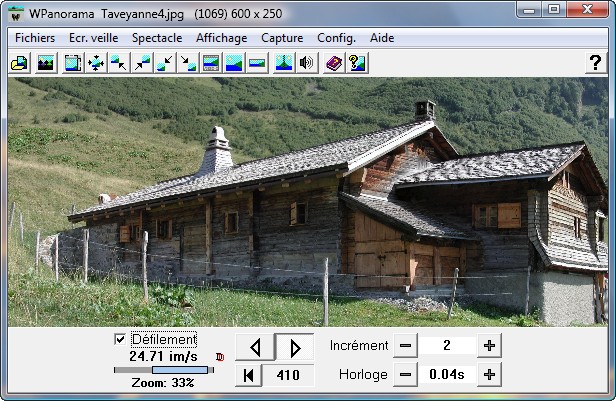Open the Affichage menu
This screenshot has width=616, height=401.
pos(222,38)
